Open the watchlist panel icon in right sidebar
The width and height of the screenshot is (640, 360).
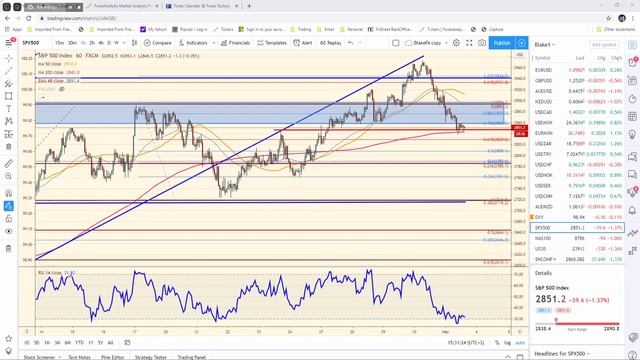(633, 45)
